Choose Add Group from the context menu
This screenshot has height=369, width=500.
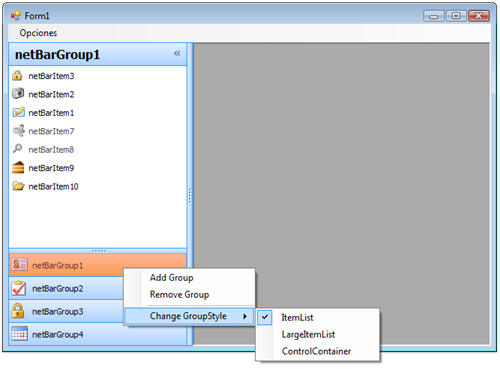[x=172, y=277]
